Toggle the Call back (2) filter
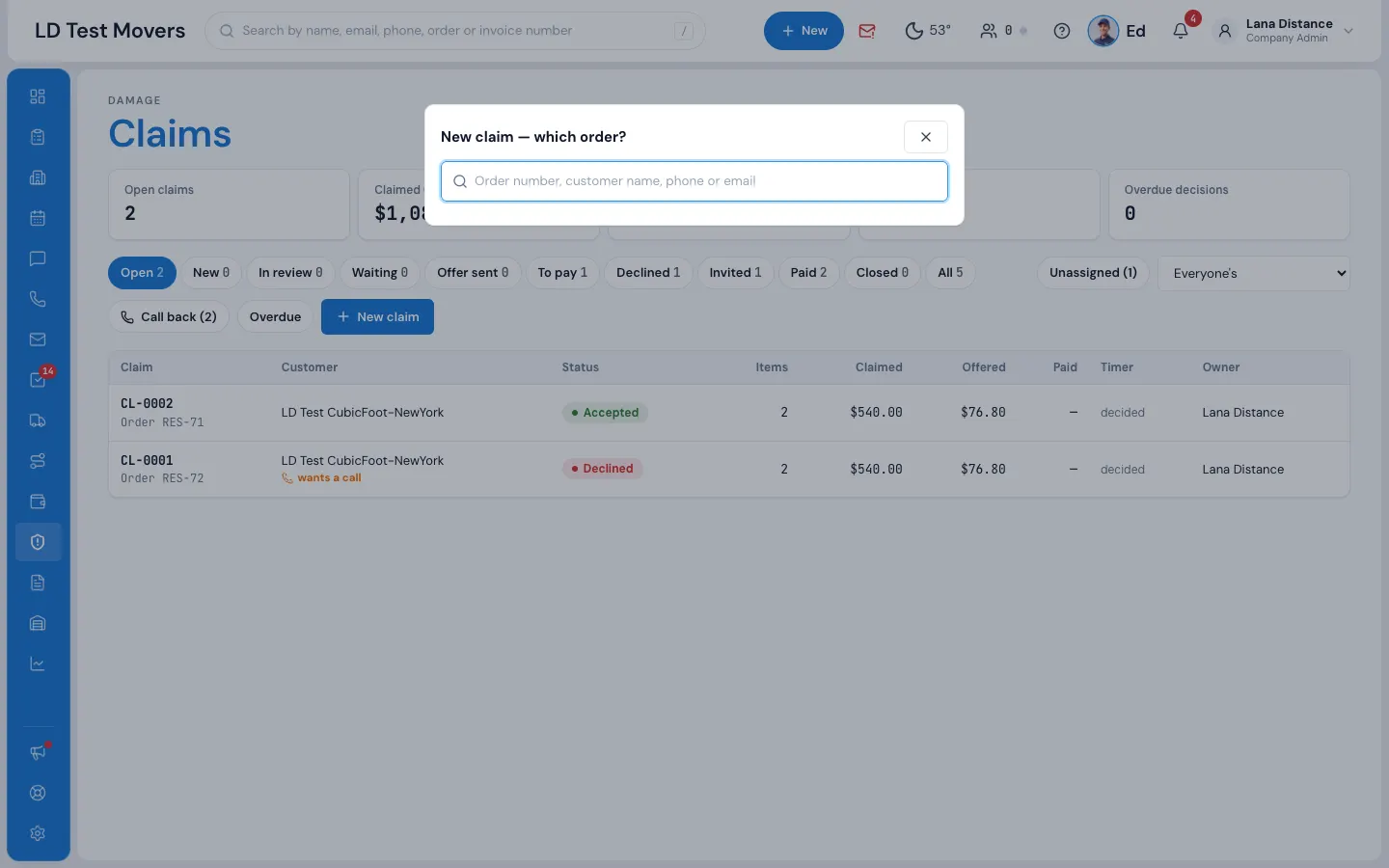The height and width of the screenshot is (868, 1389). 169,316
